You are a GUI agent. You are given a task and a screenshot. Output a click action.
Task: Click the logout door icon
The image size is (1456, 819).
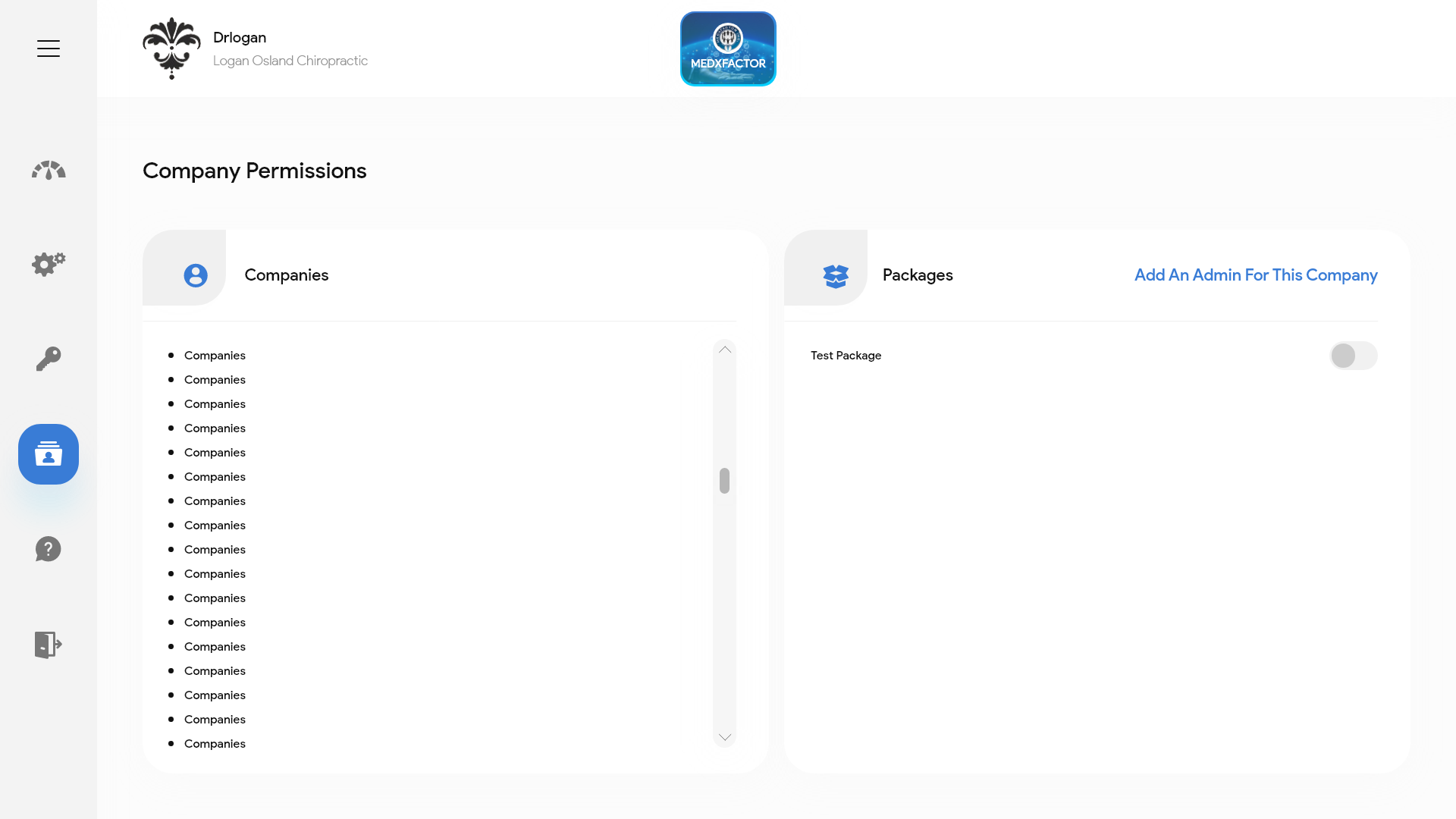tap(48, 645)
